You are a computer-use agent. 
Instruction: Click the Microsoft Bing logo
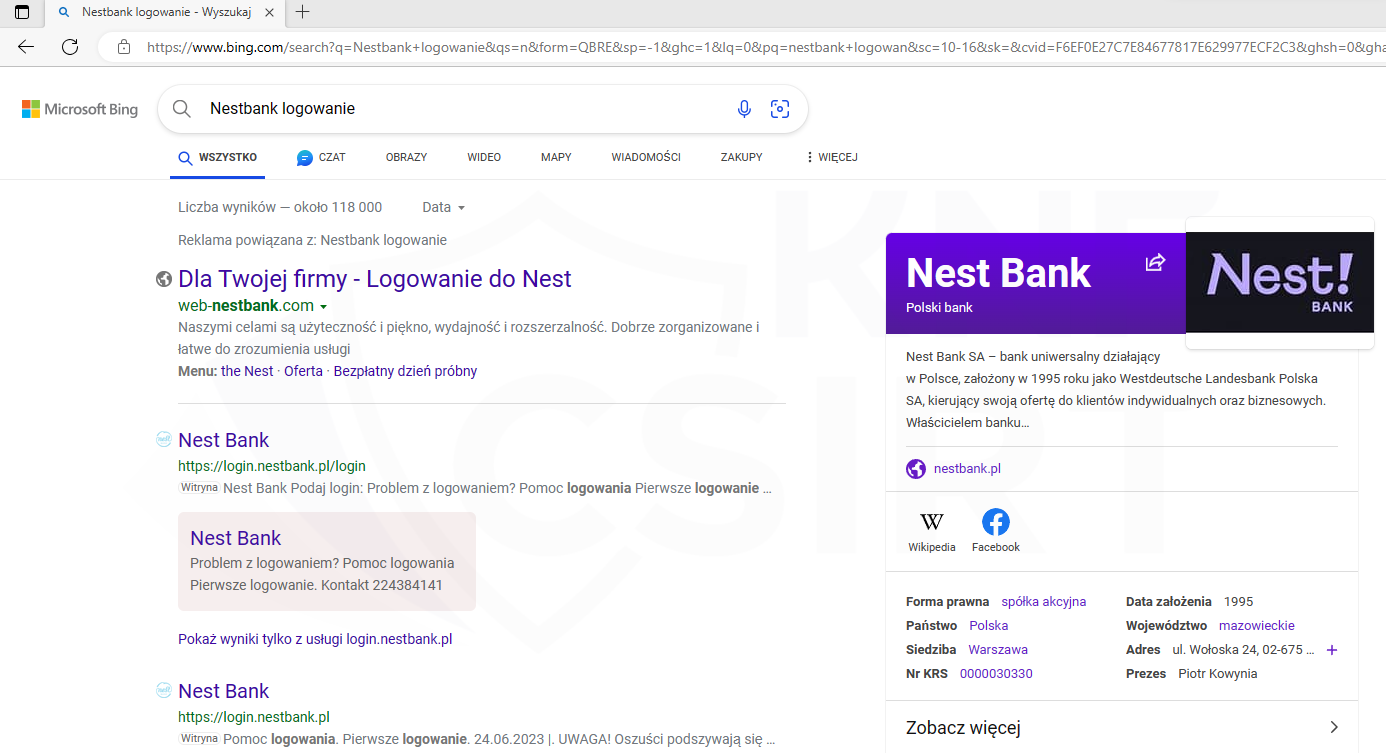[80, 109]
